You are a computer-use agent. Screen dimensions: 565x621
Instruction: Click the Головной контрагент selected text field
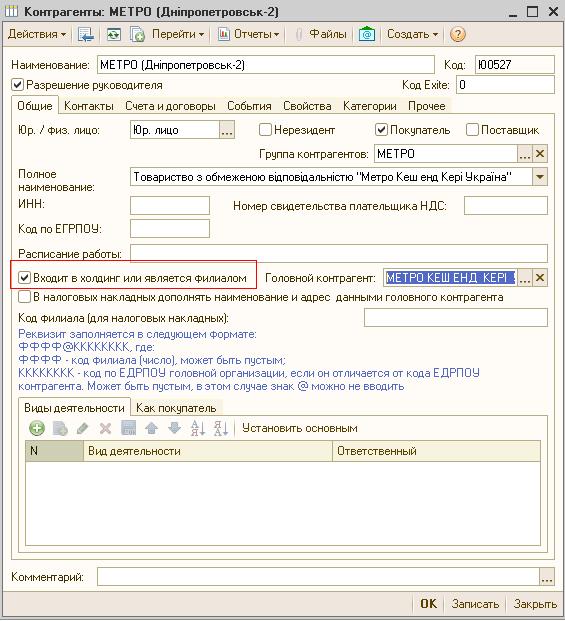tap(450, 278)
